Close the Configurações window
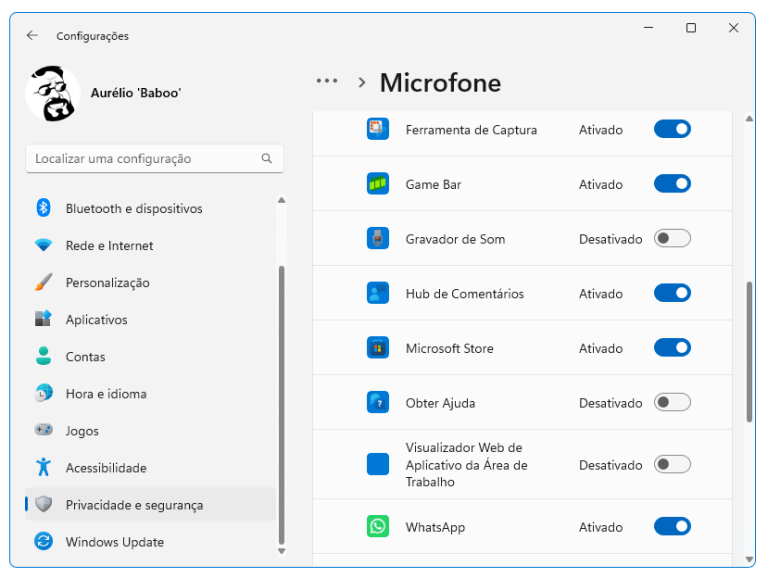Image resolution: width=768 pixels, height=578 pixels. (733, 28)
